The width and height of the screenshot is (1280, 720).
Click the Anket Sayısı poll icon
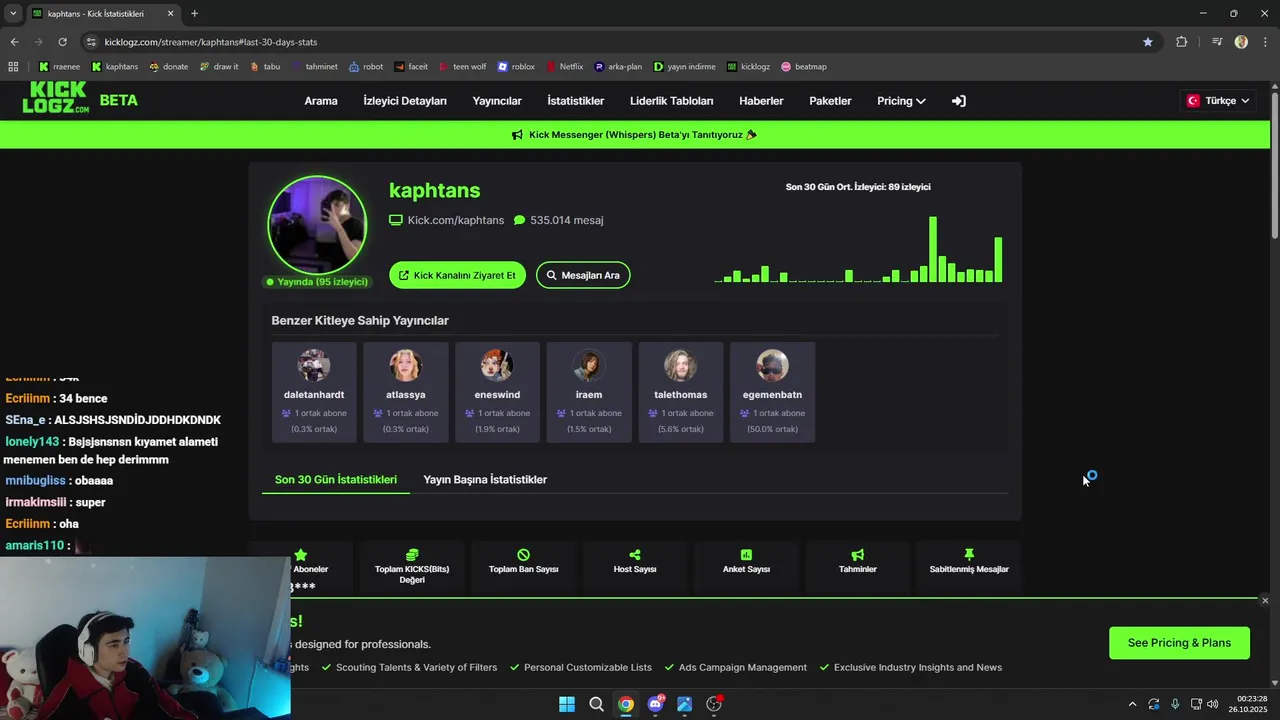(x=746, y=555)
